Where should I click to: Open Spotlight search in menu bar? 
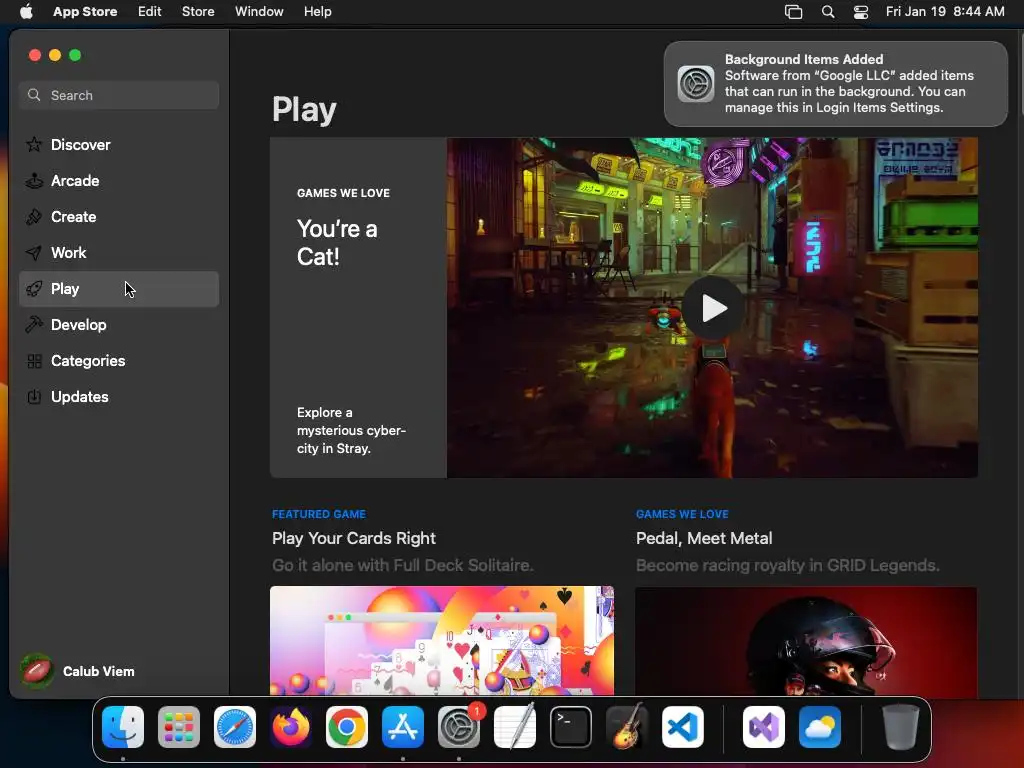(x=828, y=12)
